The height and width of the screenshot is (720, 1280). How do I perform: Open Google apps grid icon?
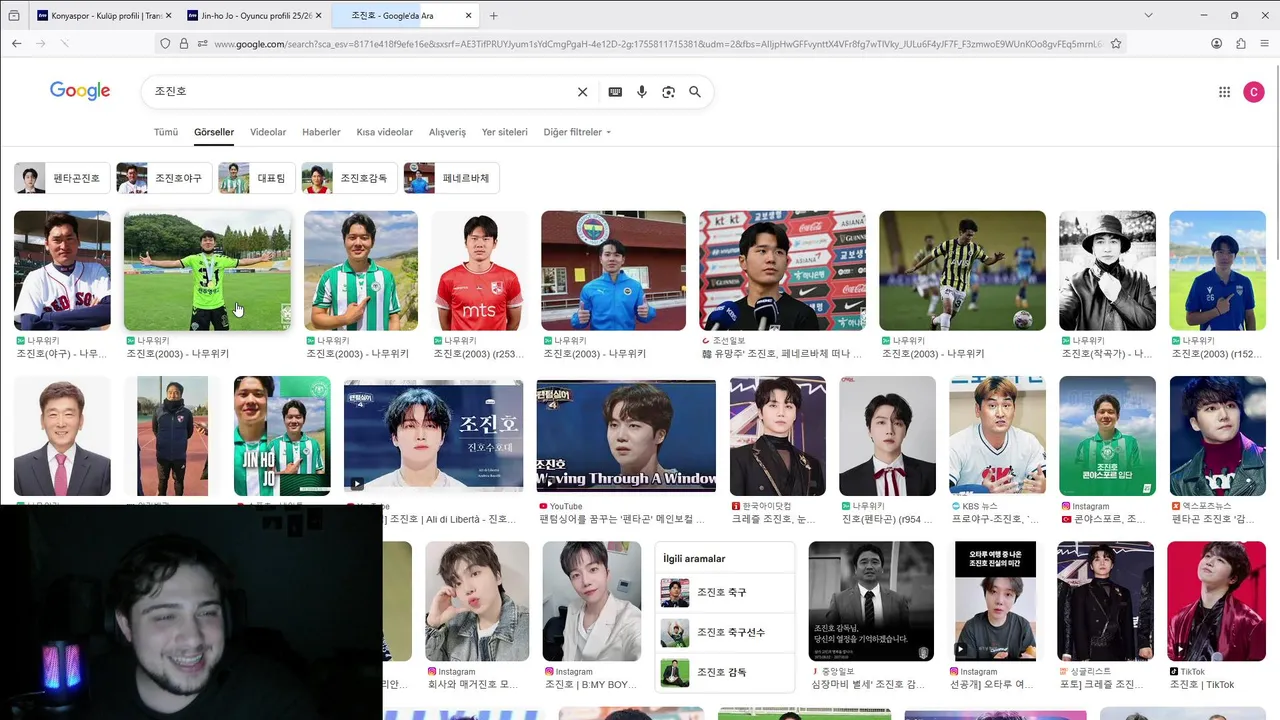point(1224,92)
